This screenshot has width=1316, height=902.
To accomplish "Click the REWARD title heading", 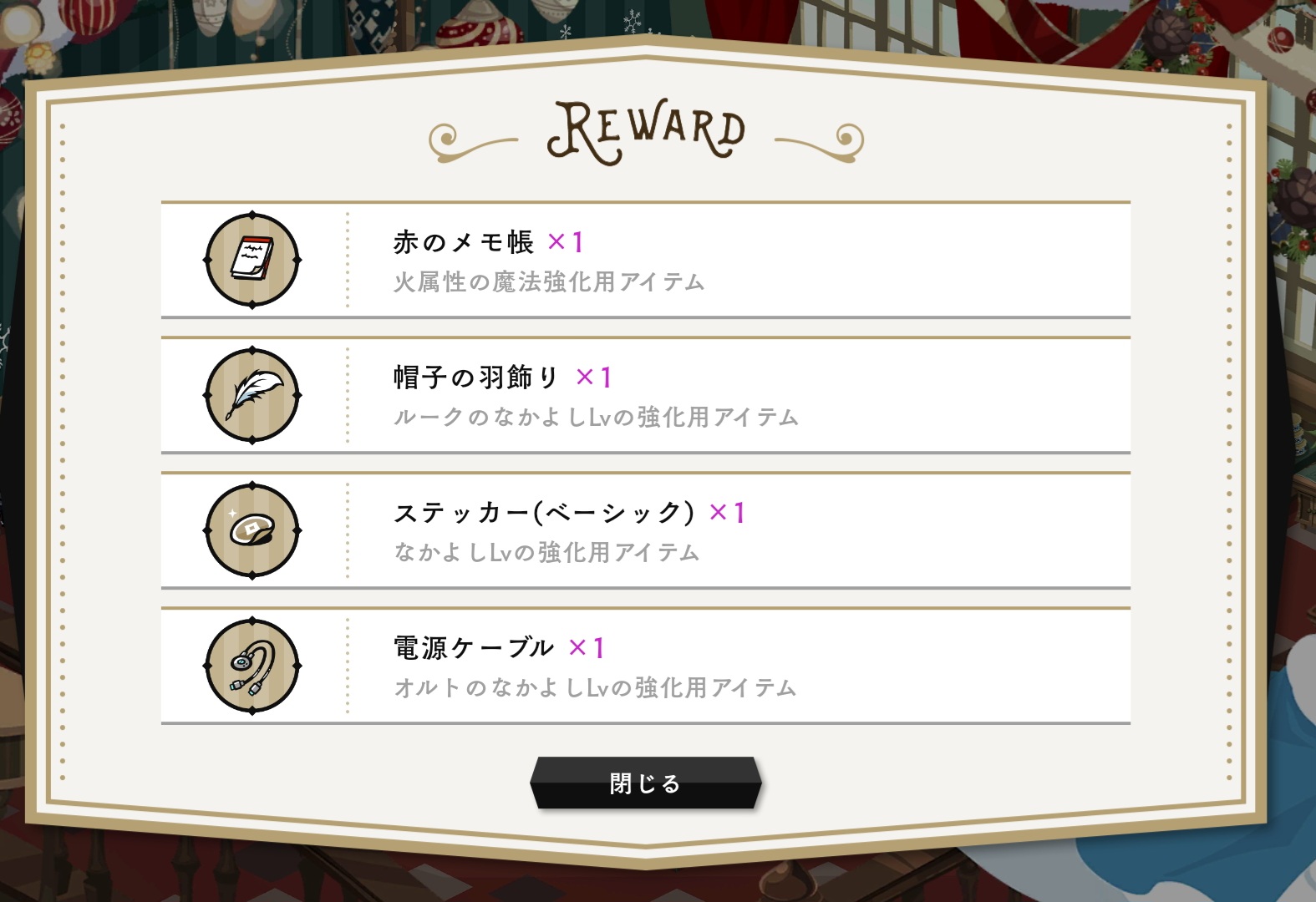I will point(646,131).
